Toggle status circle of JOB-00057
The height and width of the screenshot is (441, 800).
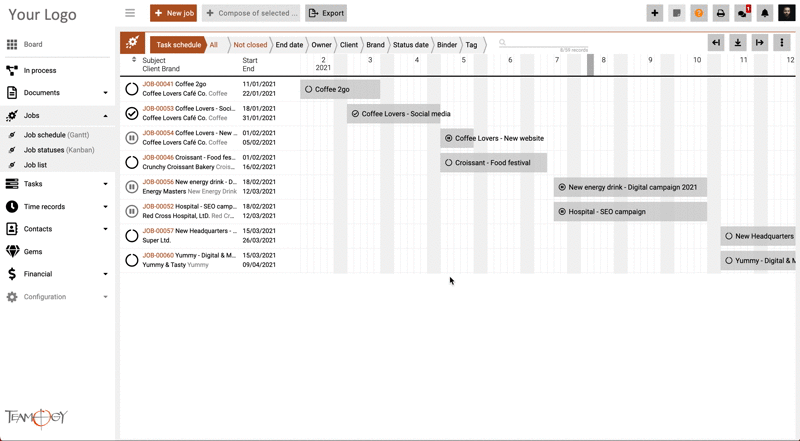click(x=132, y=236)
